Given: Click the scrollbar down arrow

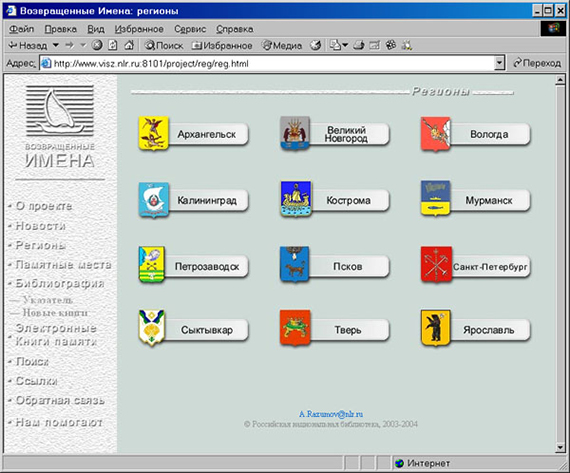Looking at the screenshot, I should [560, 447].
